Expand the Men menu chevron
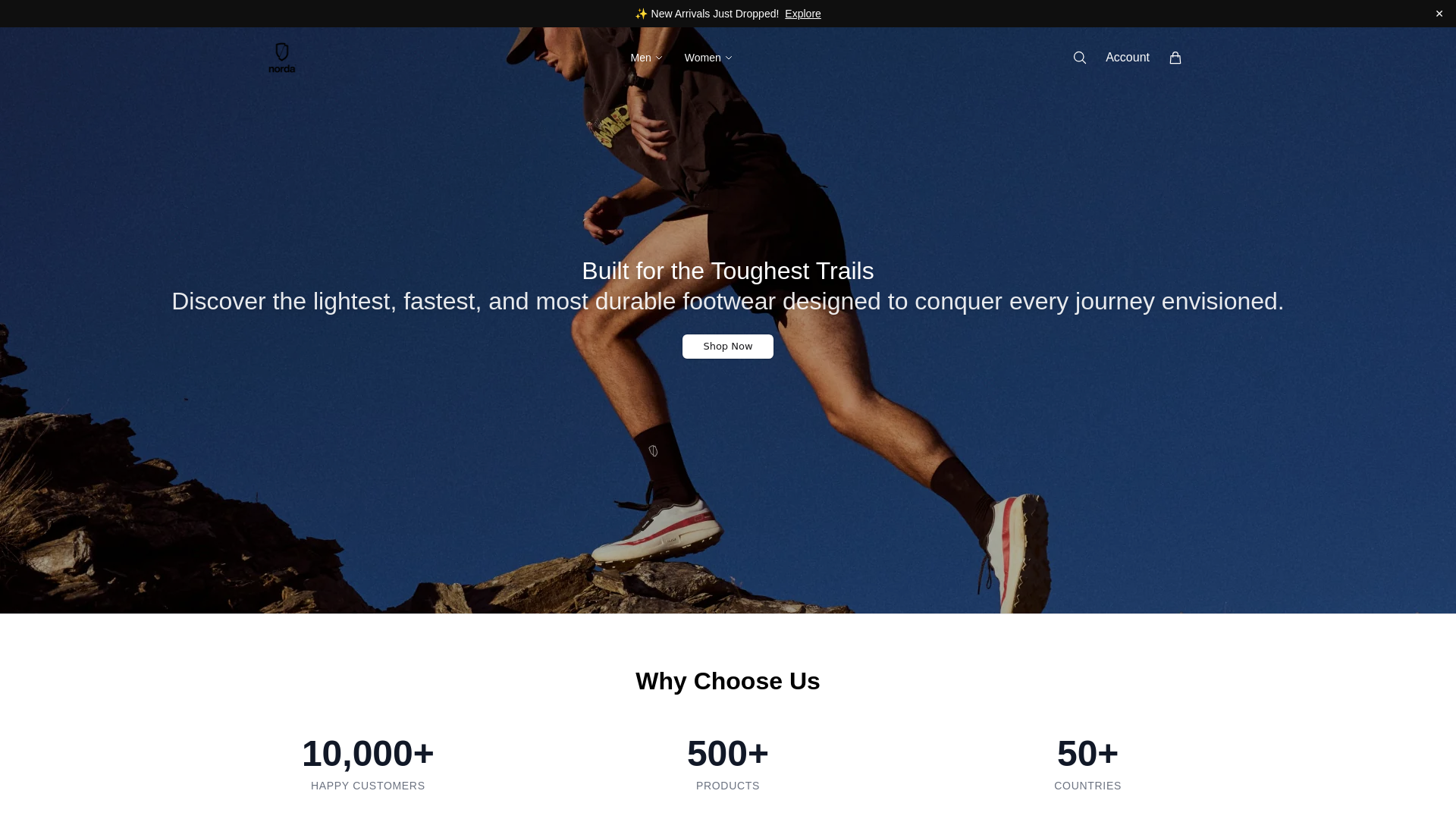The width and height of the screenshot is (1456, 819). (659, 58)
